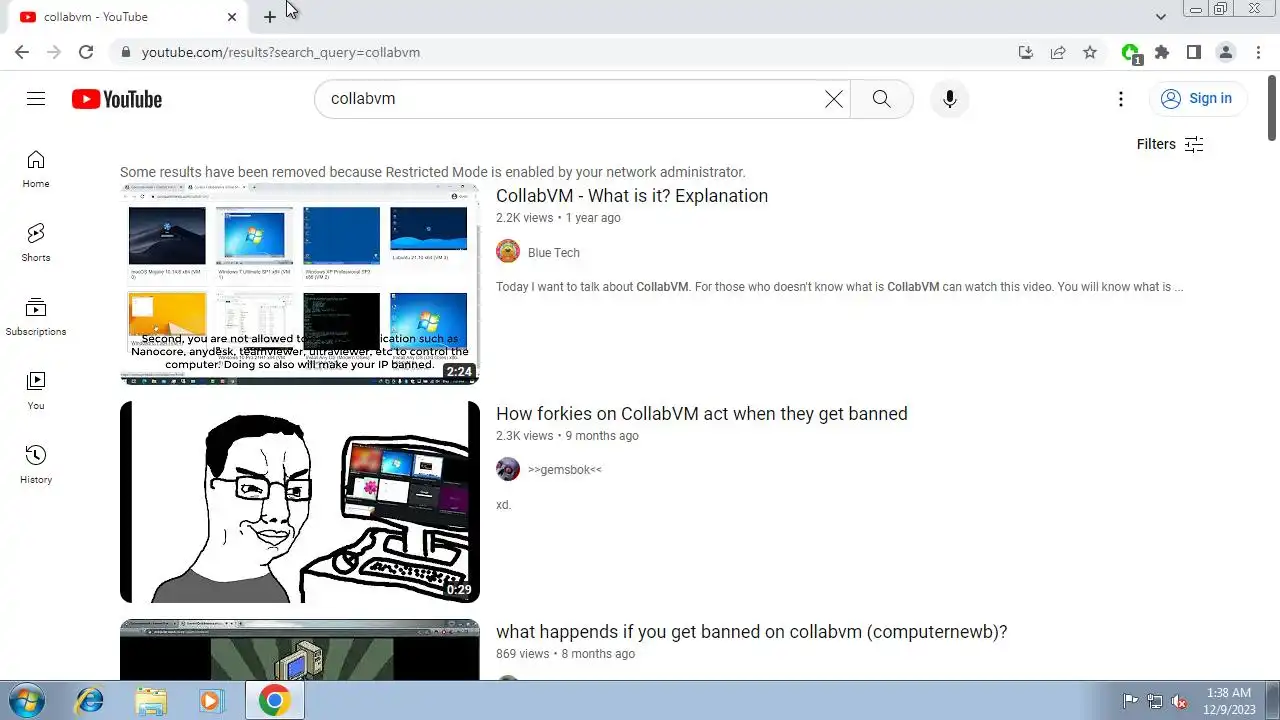Launch Internet Explorer from taskbar
1280x720 pixels.
90,701
